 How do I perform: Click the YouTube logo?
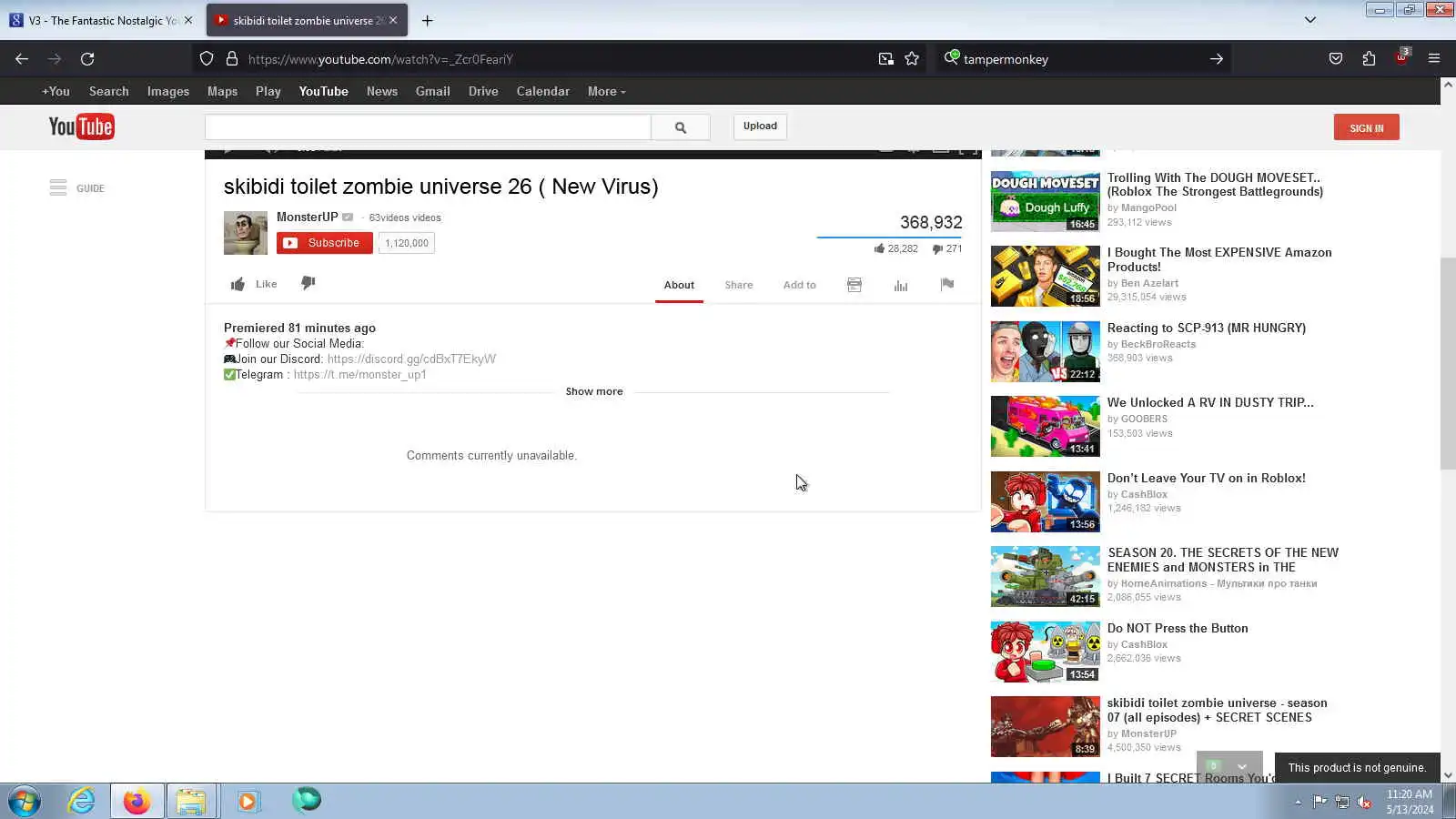pos(81,126)
